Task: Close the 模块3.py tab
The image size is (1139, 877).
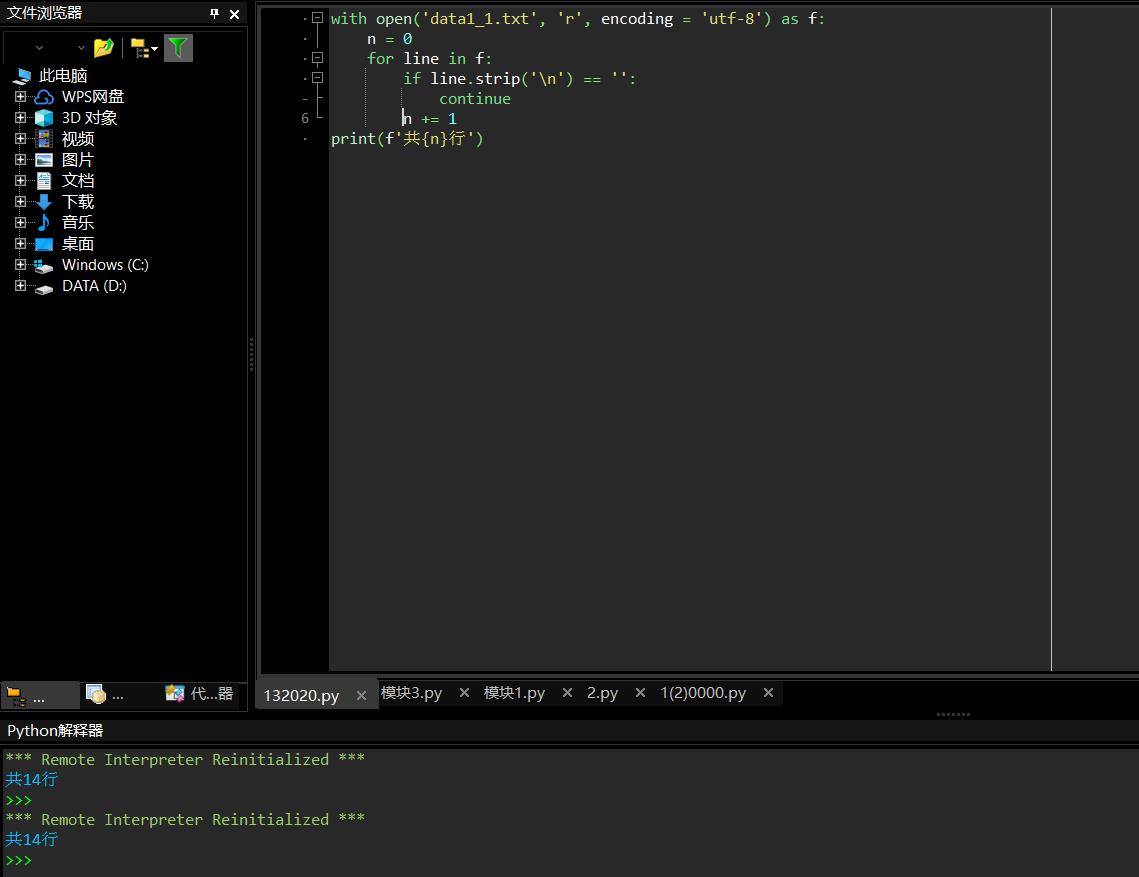Action: coord(464,693)
